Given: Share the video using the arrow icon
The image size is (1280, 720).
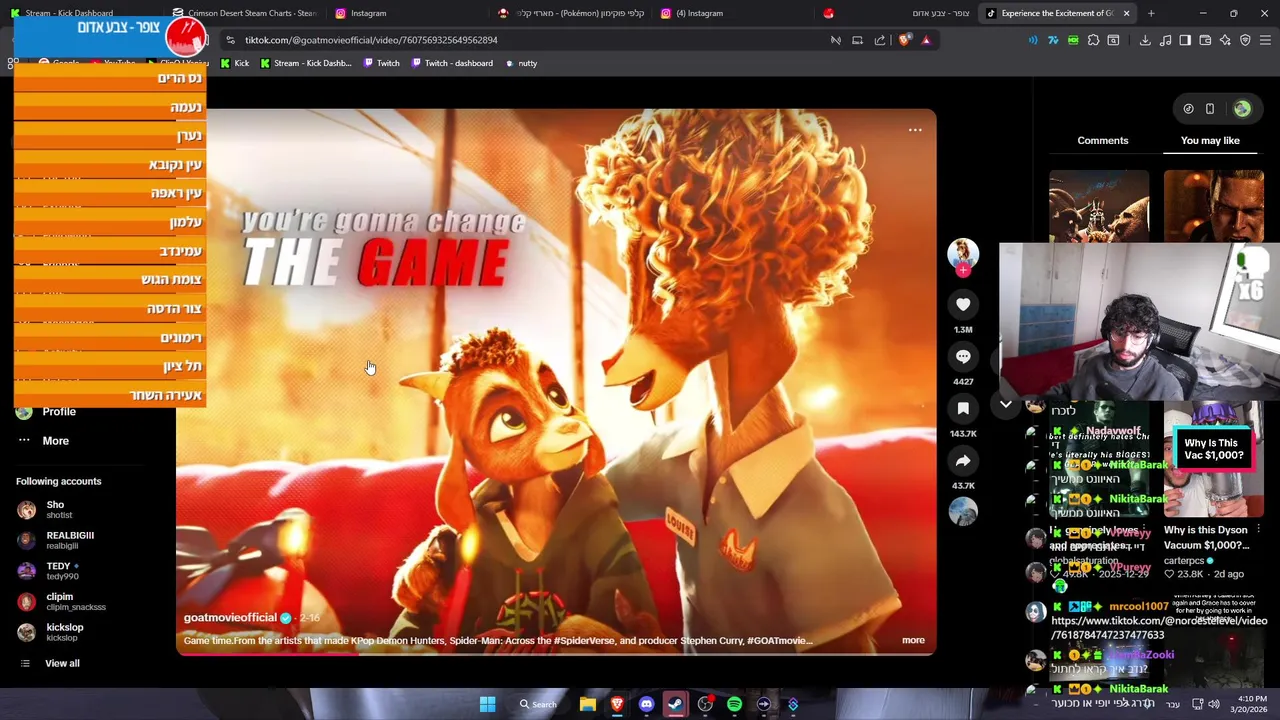Looking at the screenshot, I should coord(963,460).
